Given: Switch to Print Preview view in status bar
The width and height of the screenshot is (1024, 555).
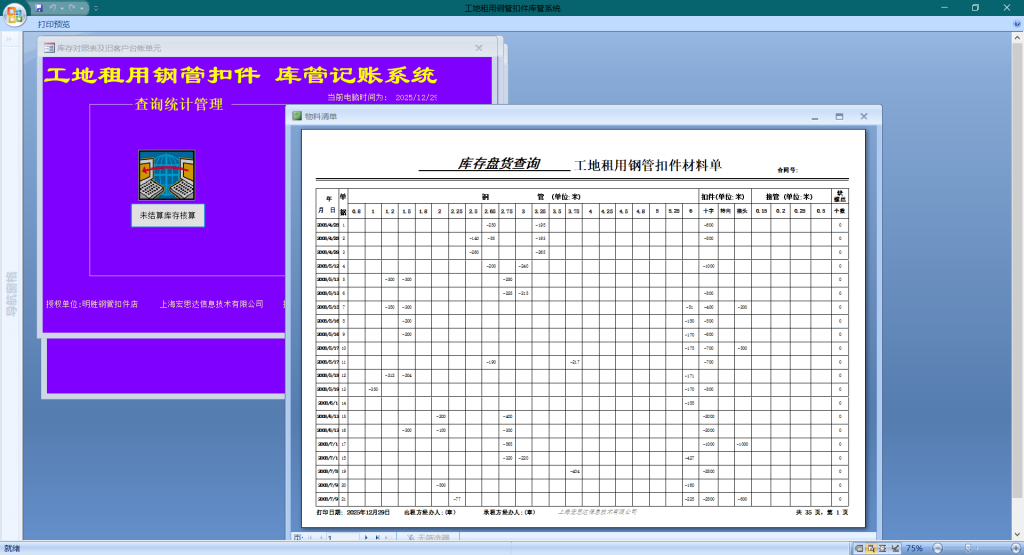Looking at the screenshot, I should (872, 548).
